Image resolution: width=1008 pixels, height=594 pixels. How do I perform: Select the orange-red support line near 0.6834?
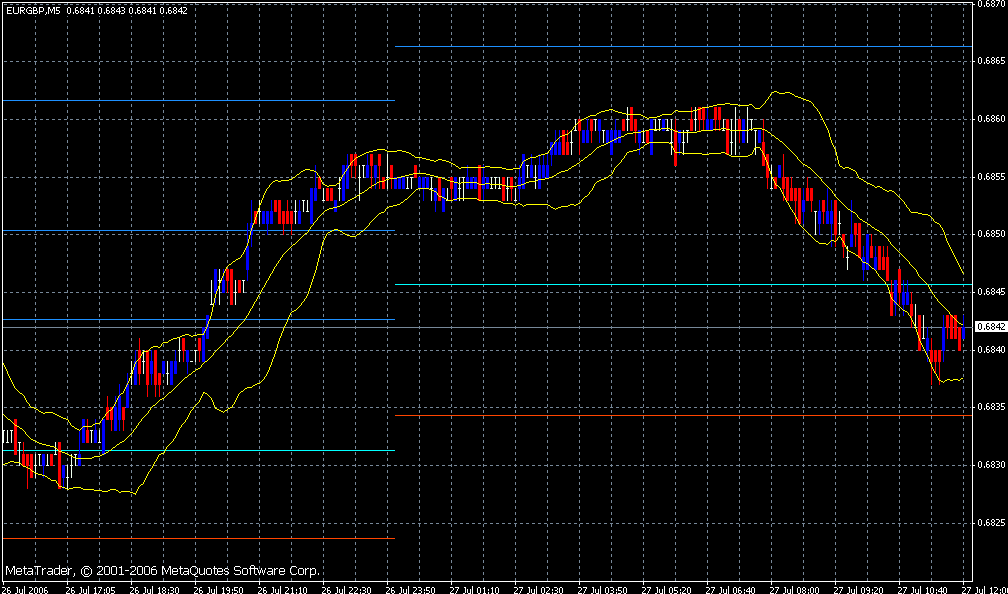[683, 416]
